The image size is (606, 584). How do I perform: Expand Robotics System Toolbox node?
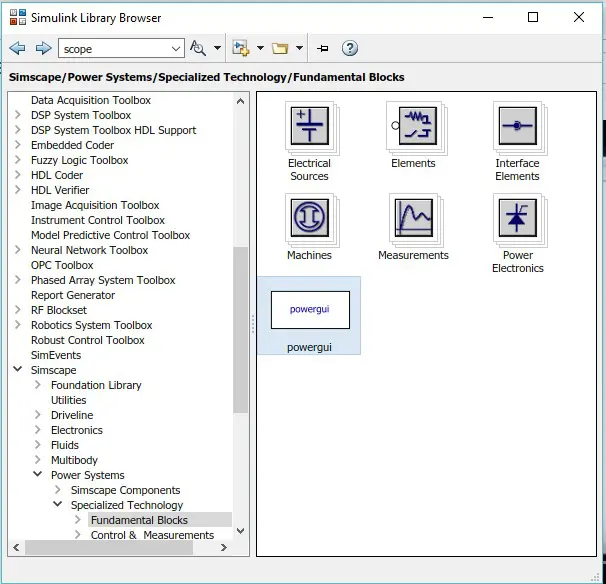(18, 325)
